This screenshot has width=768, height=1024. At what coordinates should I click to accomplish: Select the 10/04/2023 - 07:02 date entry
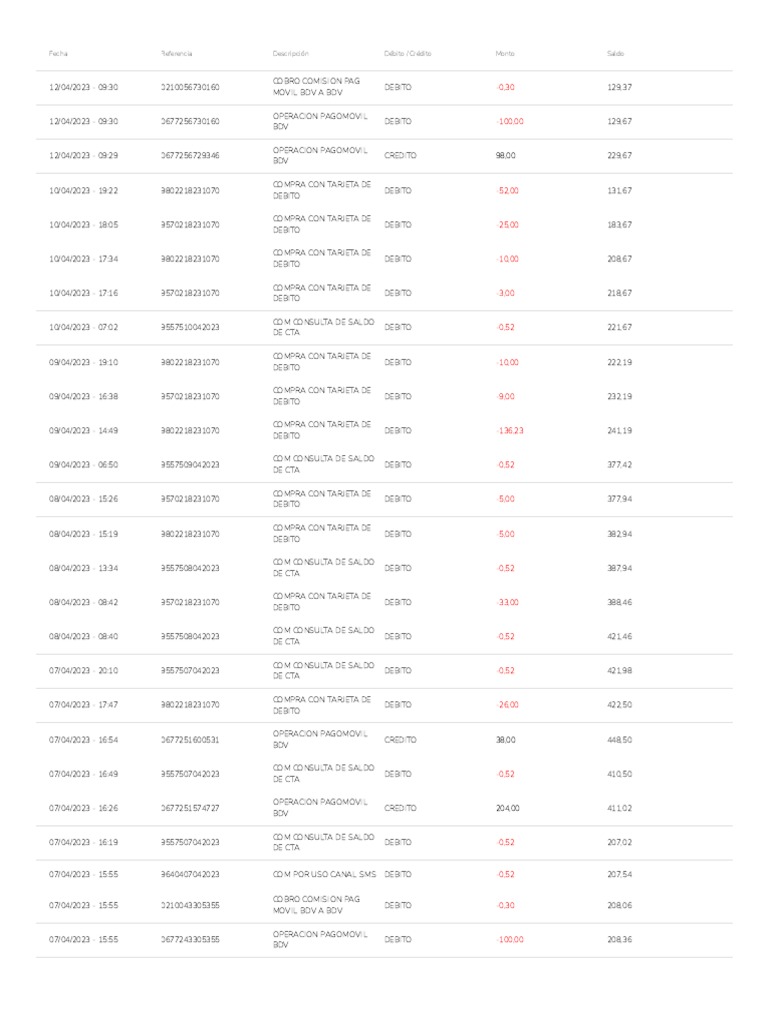click(x=84, y=327)
